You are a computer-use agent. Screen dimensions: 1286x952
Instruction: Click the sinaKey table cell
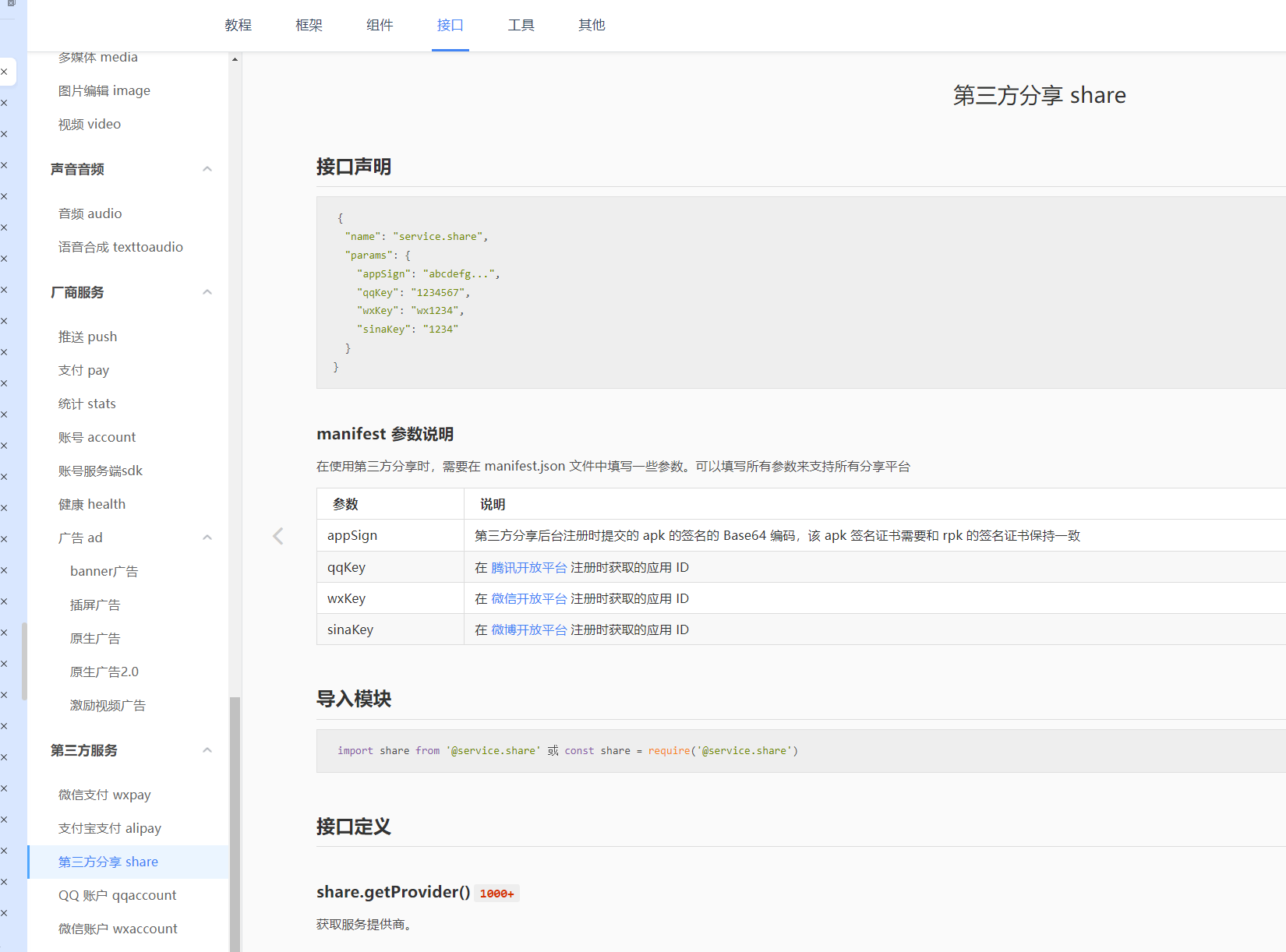(390, 629)
